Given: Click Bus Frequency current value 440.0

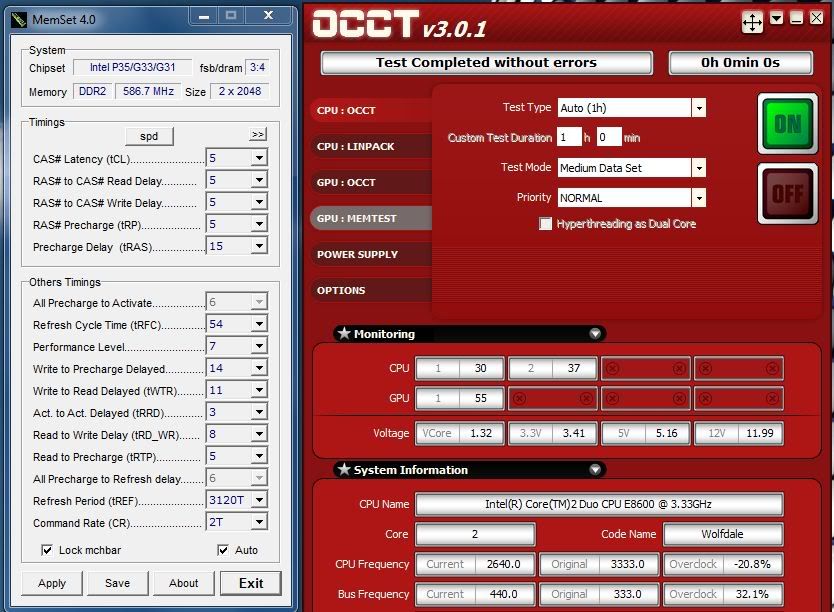Looking at the screenshot, I should 504,594.
